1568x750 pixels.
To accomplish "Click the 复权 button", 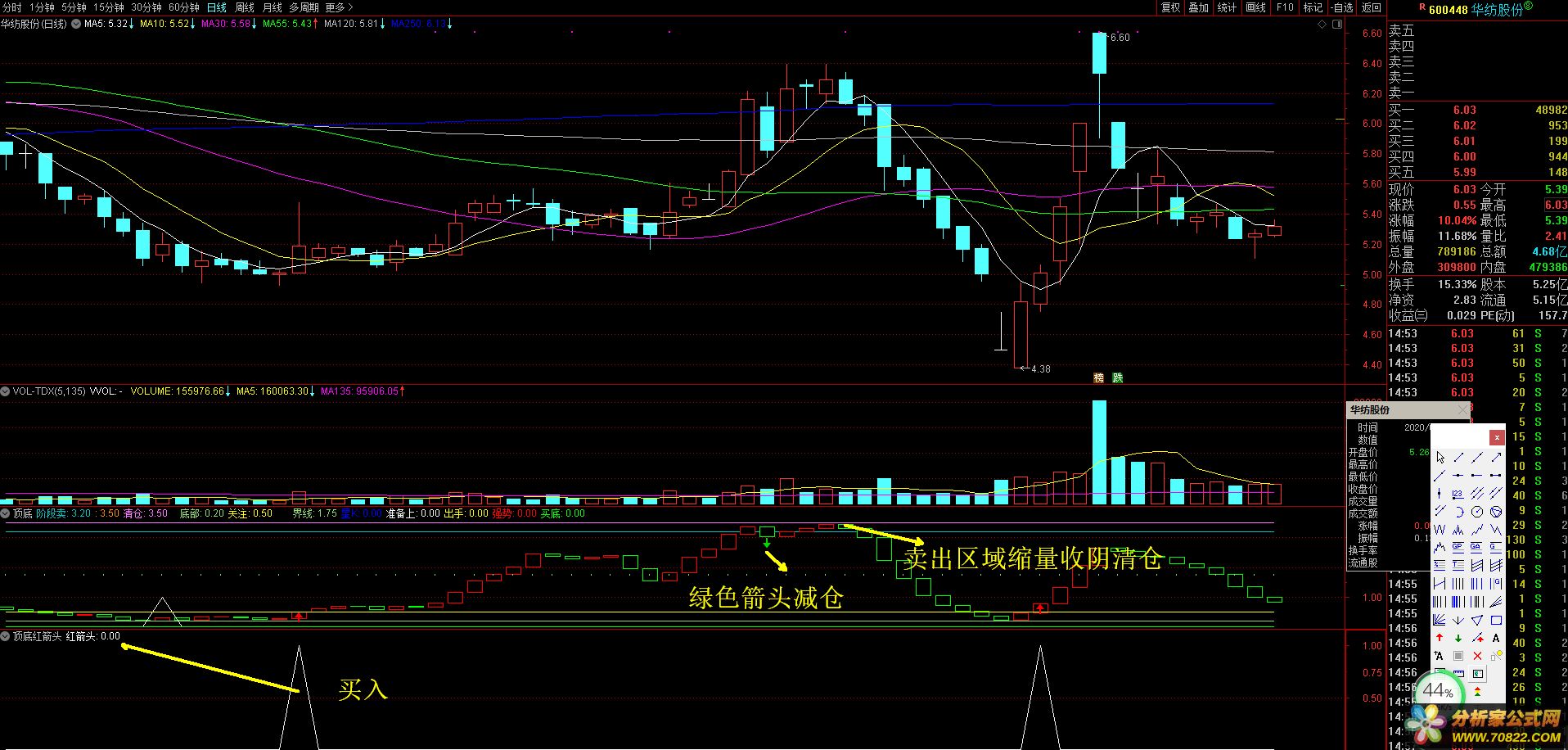I will pyautogui.click(x=1171, y=7).
